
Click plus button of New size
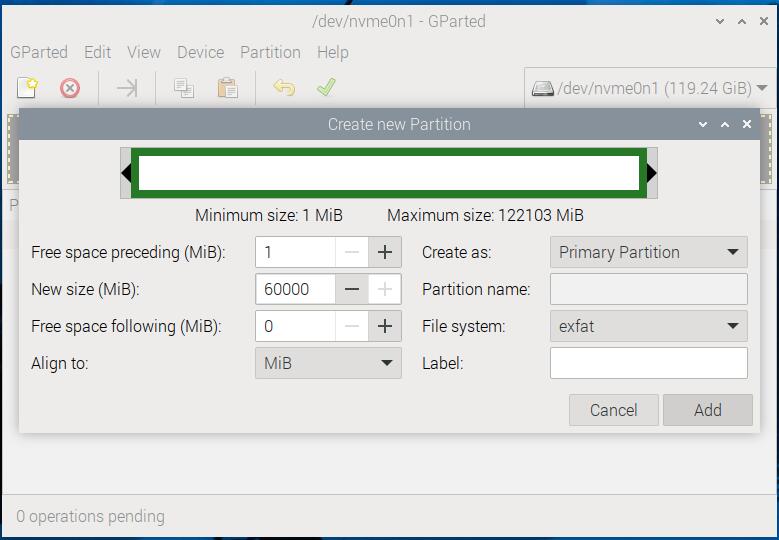pyautogui.click(x=385, y=289)
